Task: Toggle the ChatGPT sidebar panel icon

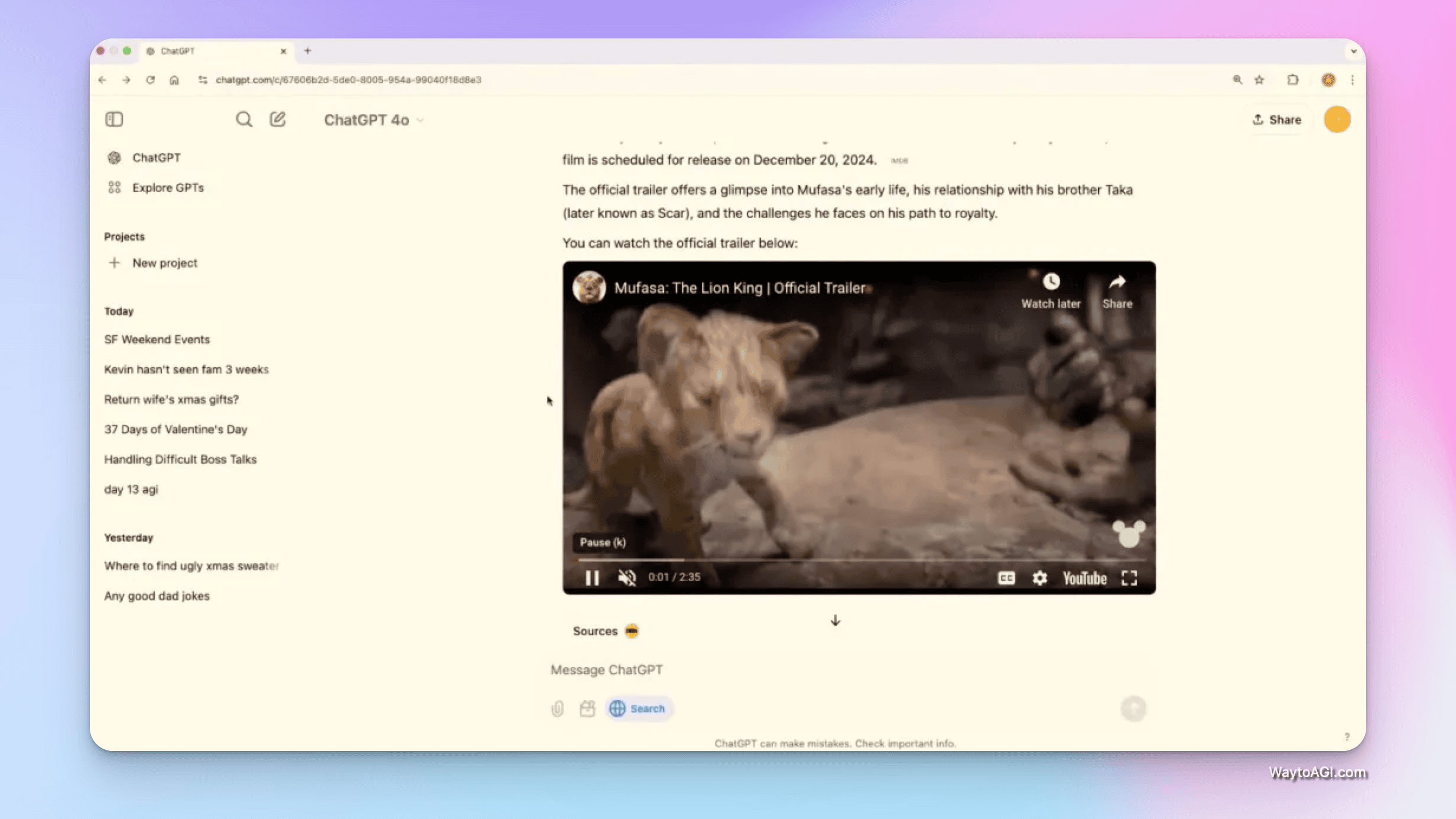Action: pyautogui.click(x=114, y=119)
